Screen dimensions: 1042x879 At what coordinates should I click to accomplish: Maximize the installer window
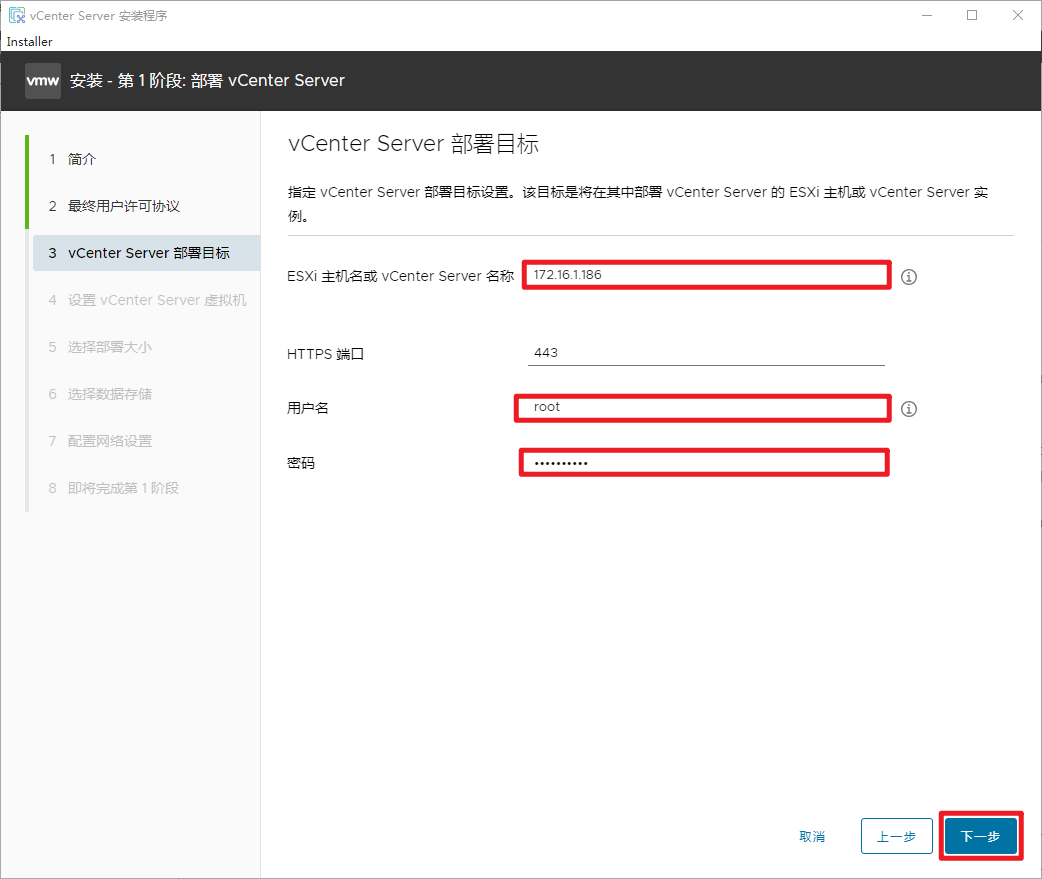[x=972, y=15]
